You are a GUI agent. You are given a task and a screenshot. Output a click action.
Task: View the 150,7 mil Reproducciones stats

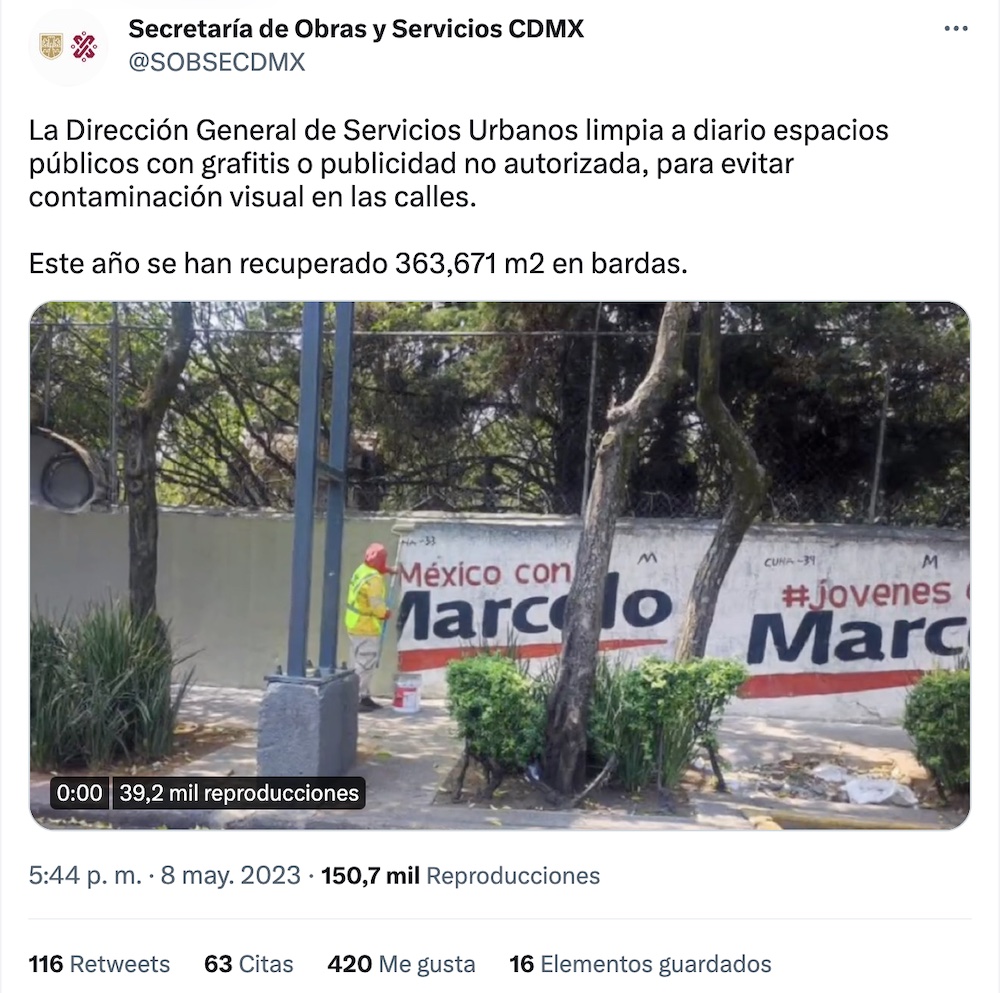tap(460, 875)
